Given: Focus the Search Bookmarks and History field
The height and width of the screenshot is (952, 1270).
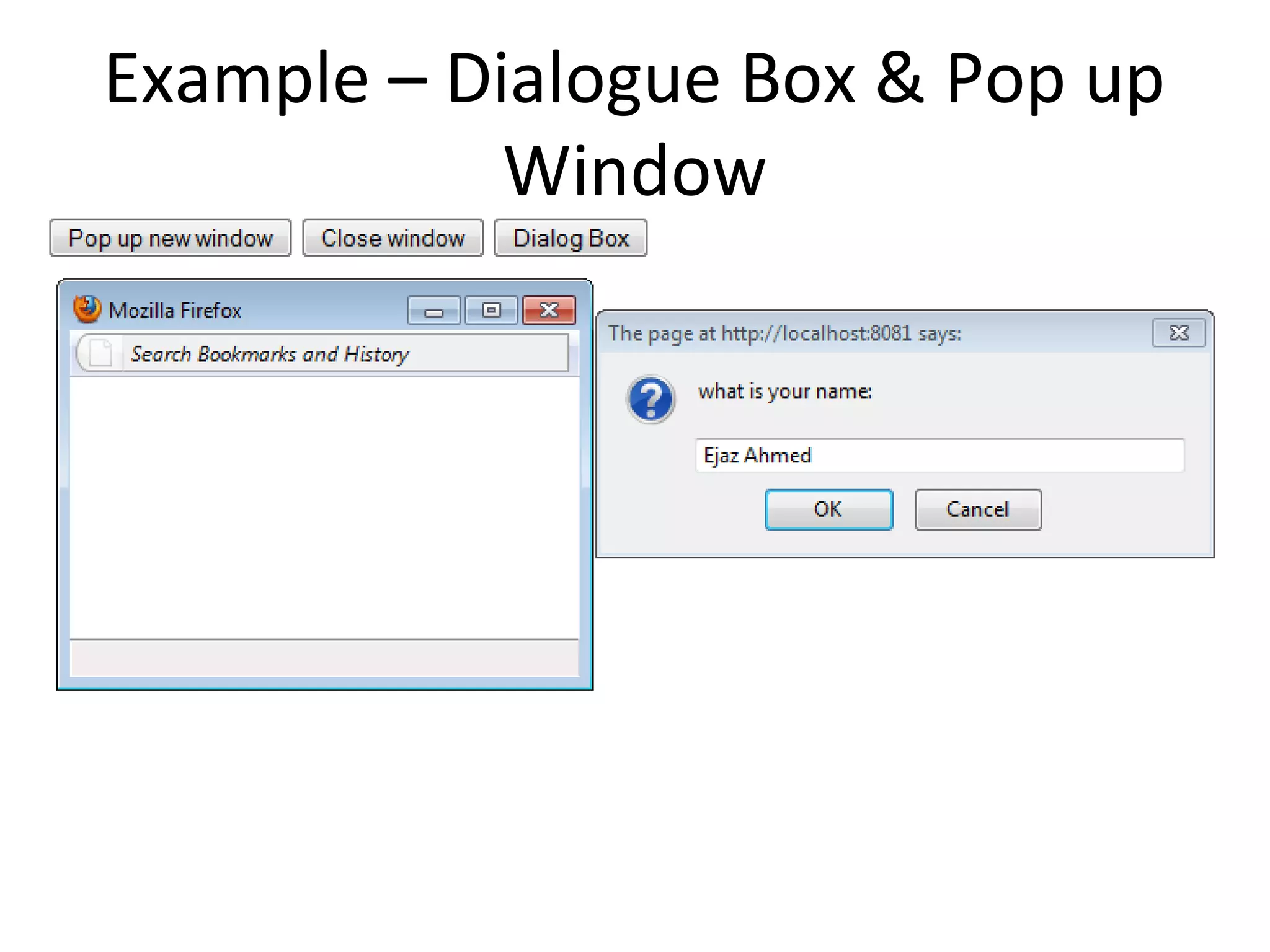Looking at the screenshot, I should click(344, 354).
